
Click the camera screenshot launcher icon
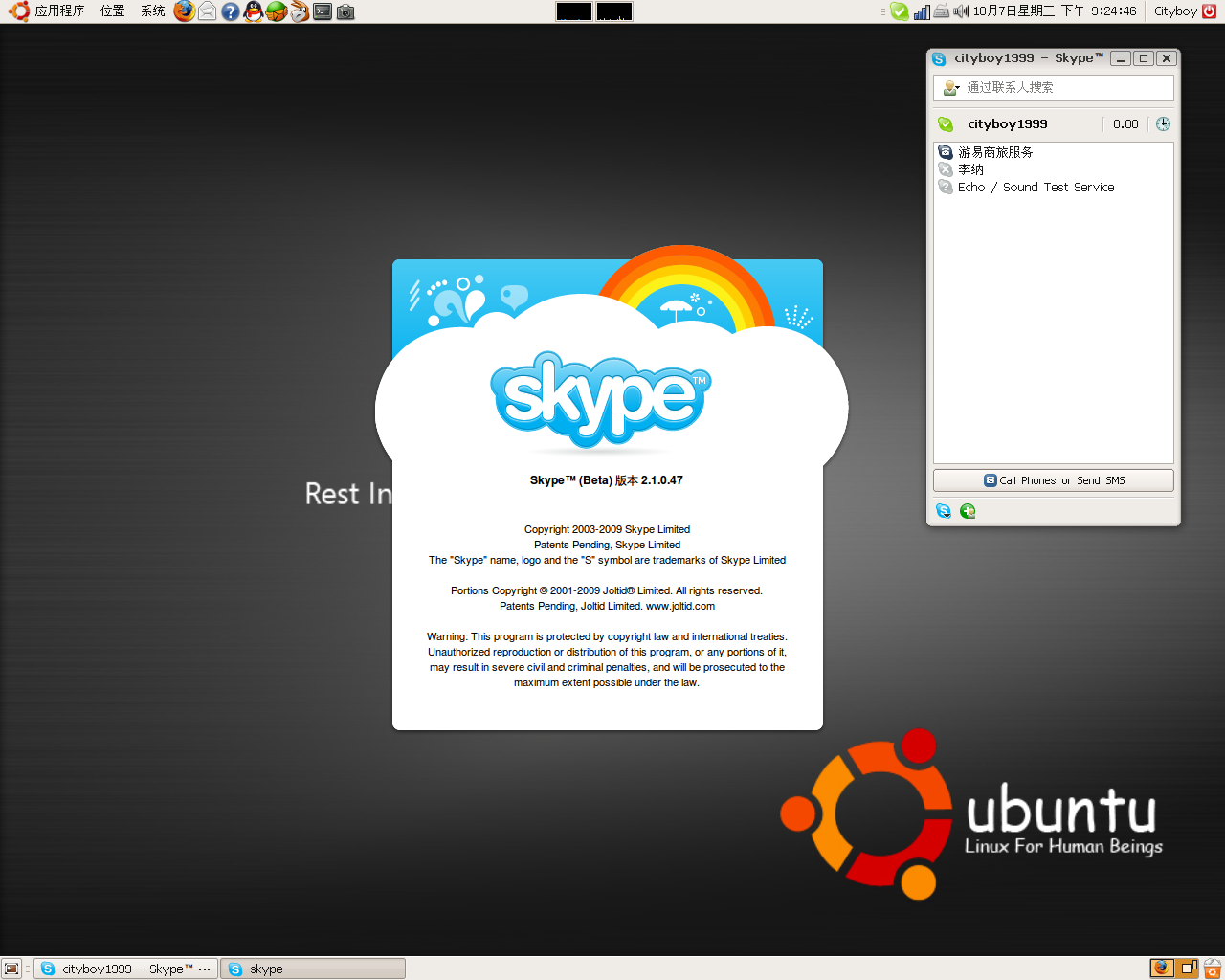[345, 11]
